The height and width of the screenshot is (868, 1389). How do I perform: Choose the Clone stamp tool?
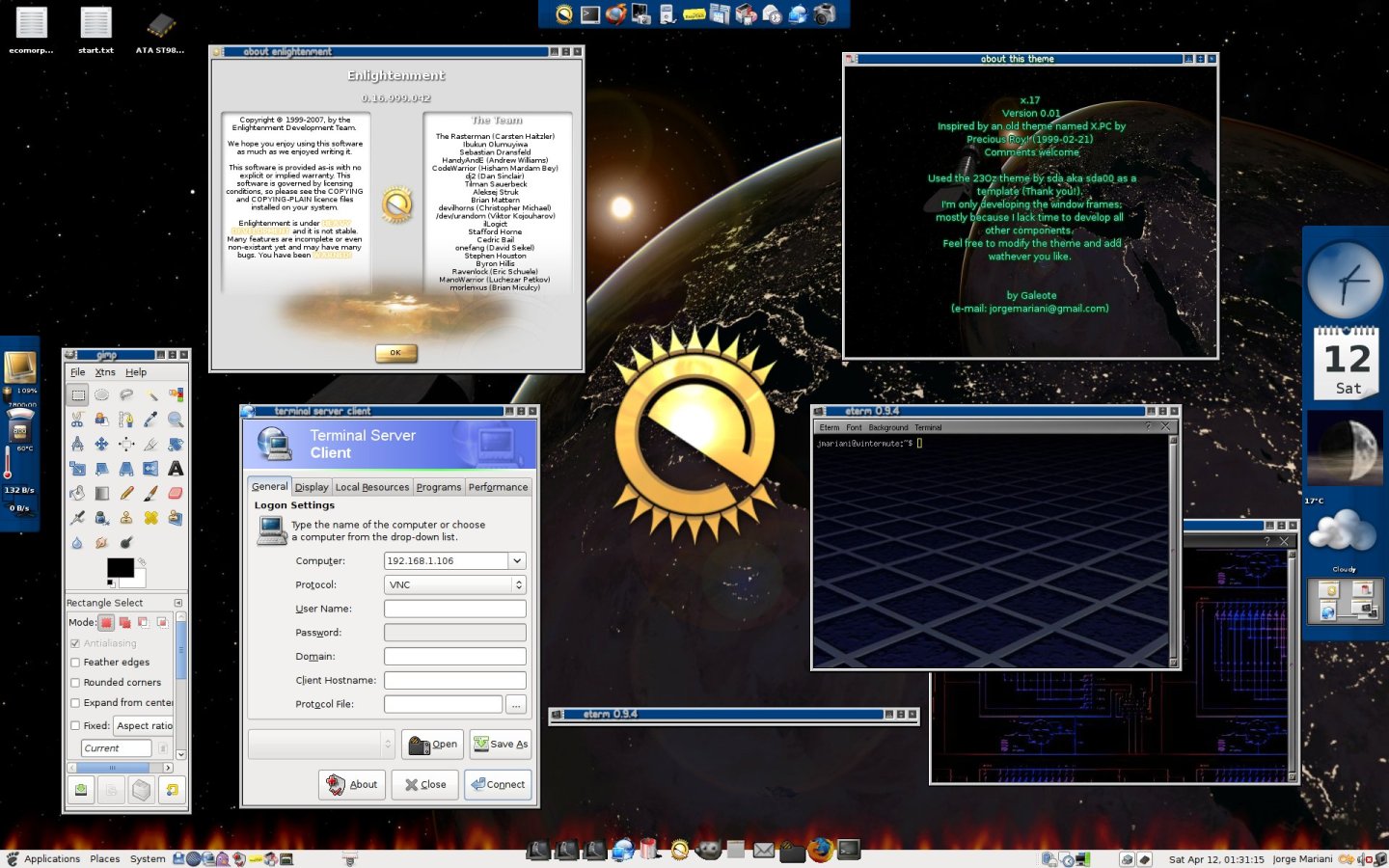pyautogui.click(x=126, y=518)
